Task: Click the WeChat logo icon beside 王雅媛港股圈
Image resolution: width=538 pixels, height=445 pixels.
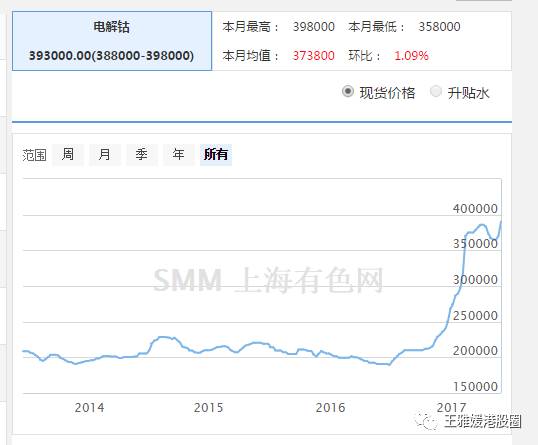Action: (x=426, y=421)
